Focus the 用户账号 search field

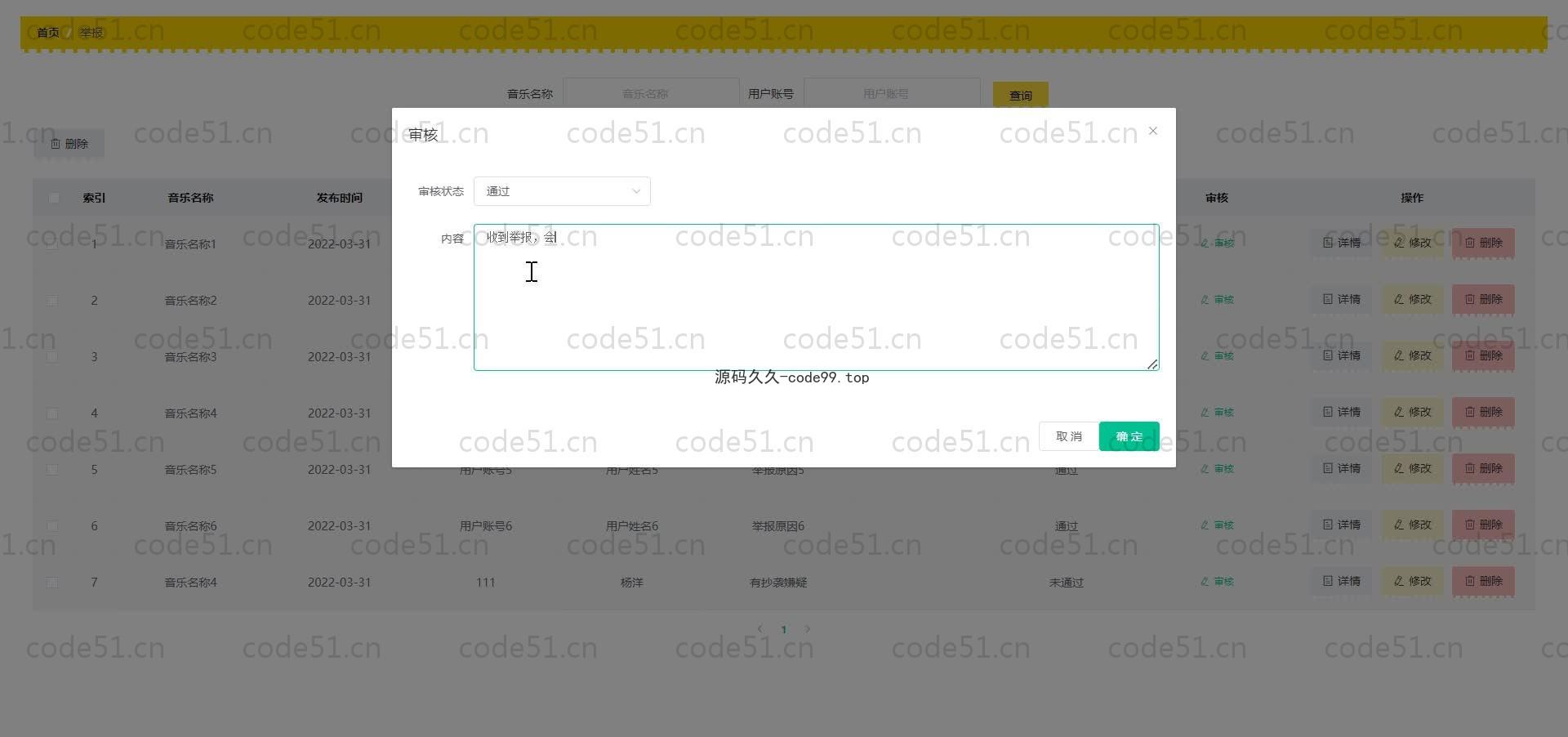pyautogui.click(x=892, y=93)
